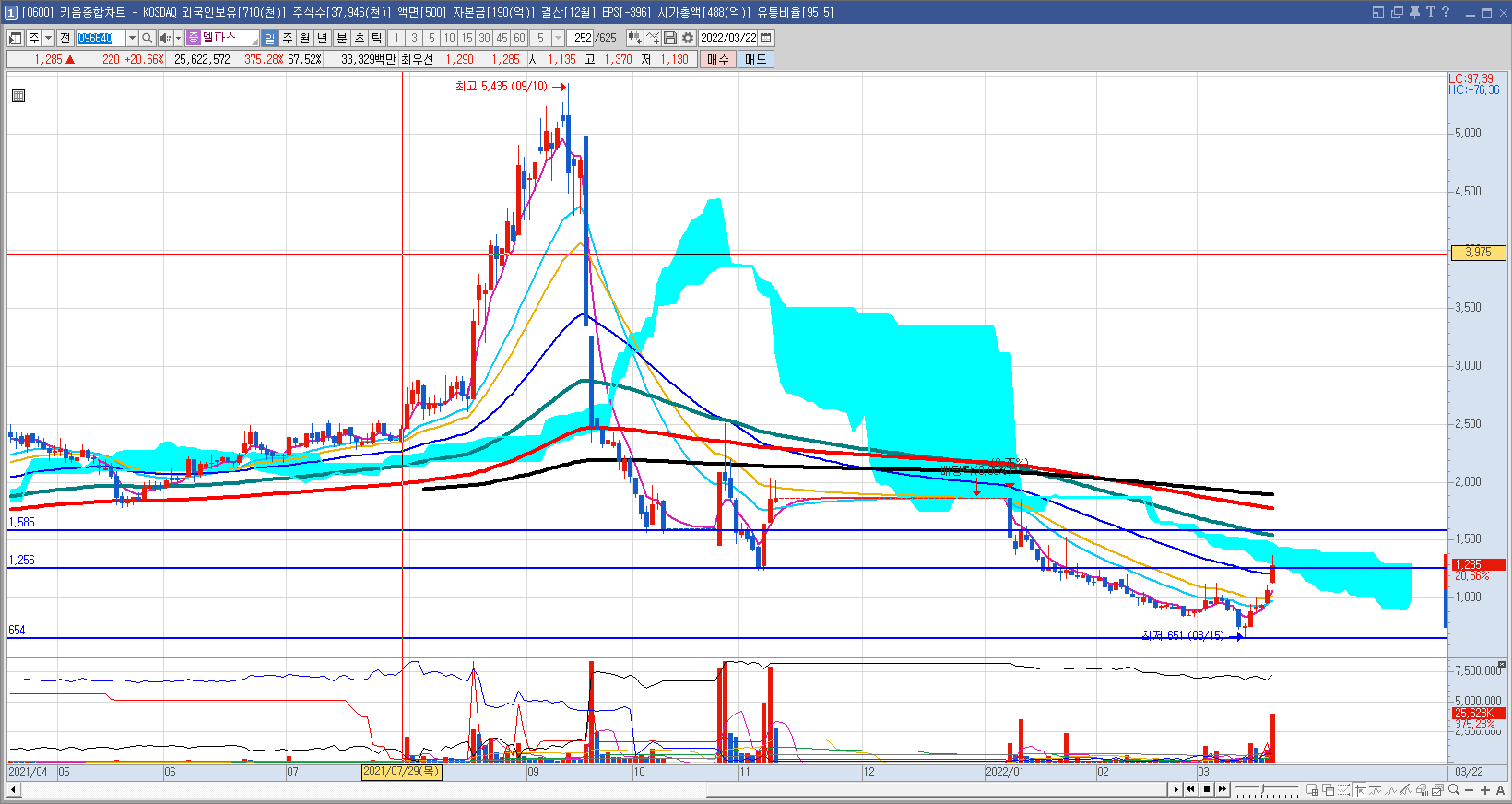Open chart settings gear icon
1512x804 pixels.
687,38
